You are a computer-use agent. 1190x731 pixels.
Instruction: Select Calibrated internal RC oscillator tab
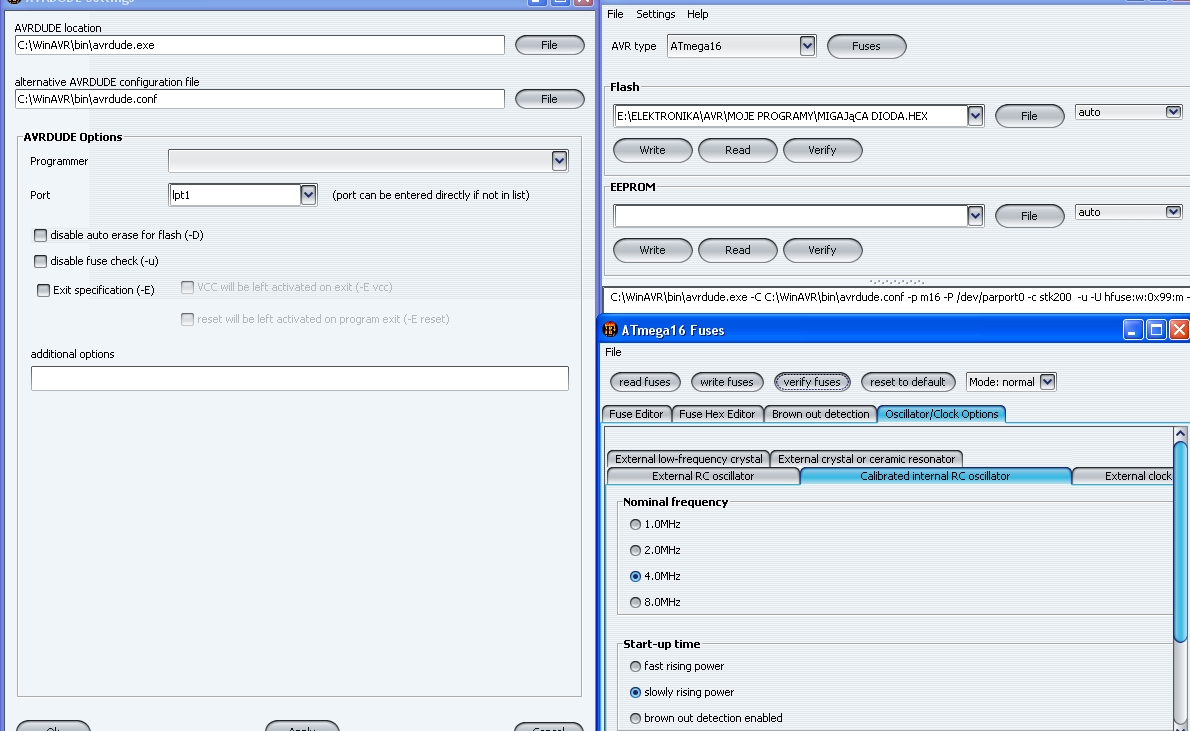coord(935,476)
